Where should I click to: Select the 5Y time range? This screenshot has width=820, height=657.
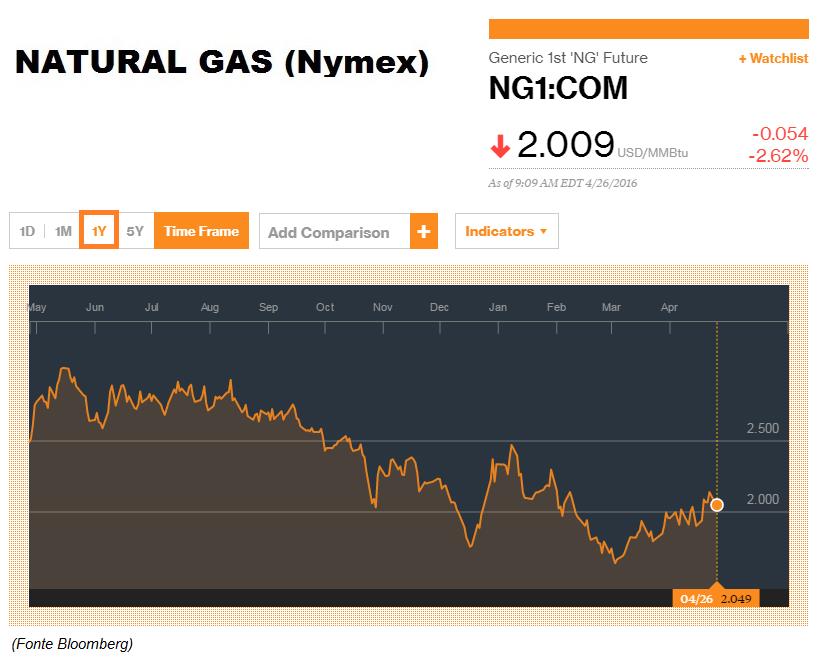coord(135,231)
